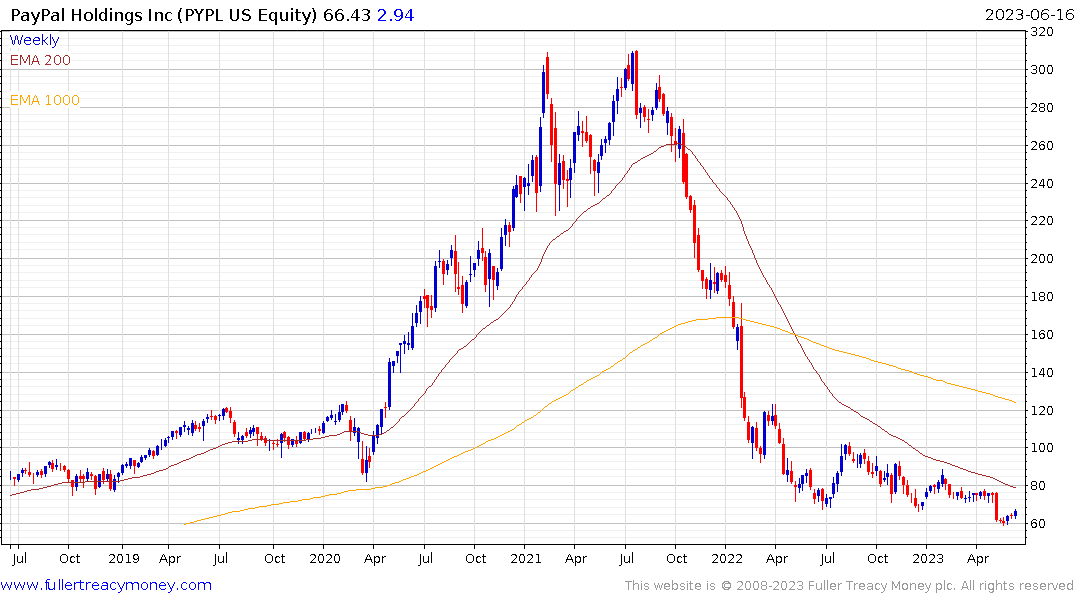Click the 2019 year label on time axis
This screenshot has height=600, width=1075.
click(x=123, y=558)
